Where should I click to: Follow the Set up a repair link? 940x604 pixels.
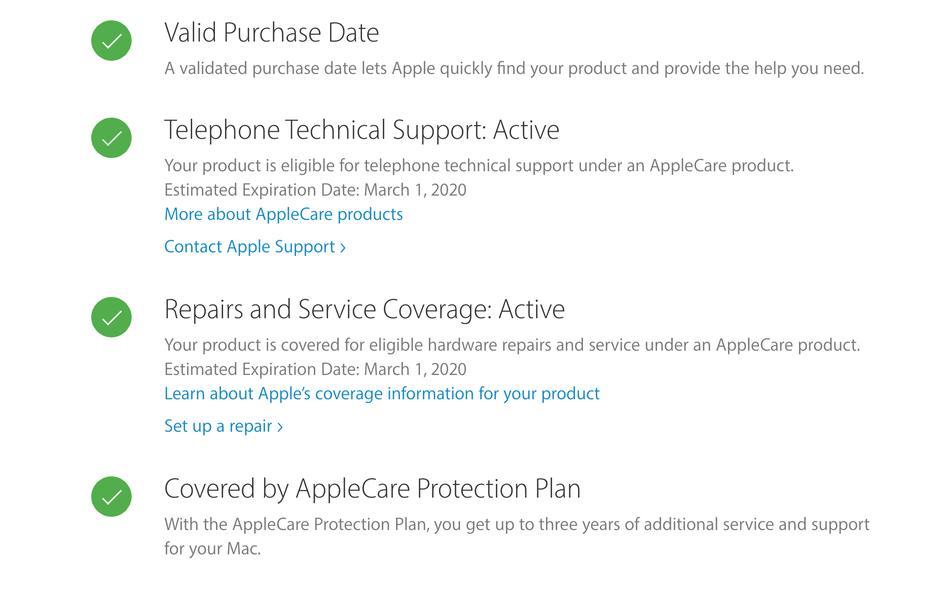(x=223, y=426)
